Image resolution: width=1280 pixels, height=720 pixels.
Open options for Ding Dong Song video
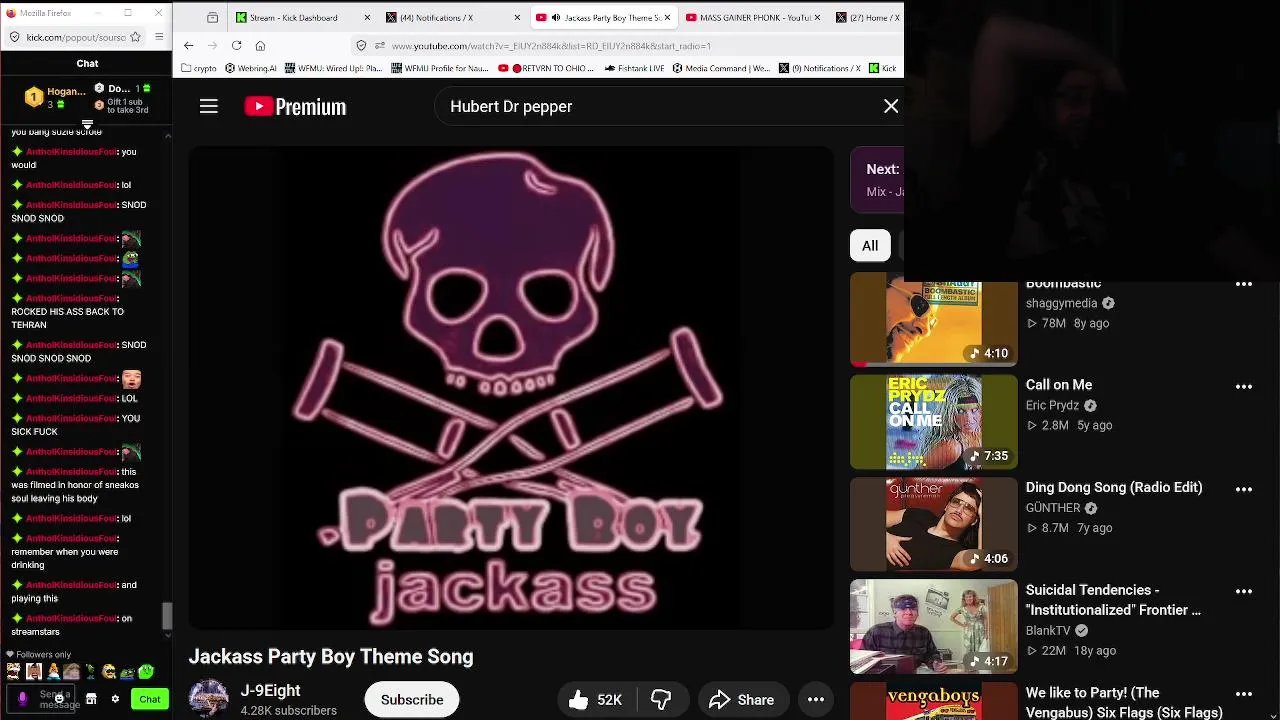click(x=1244, y=489)
